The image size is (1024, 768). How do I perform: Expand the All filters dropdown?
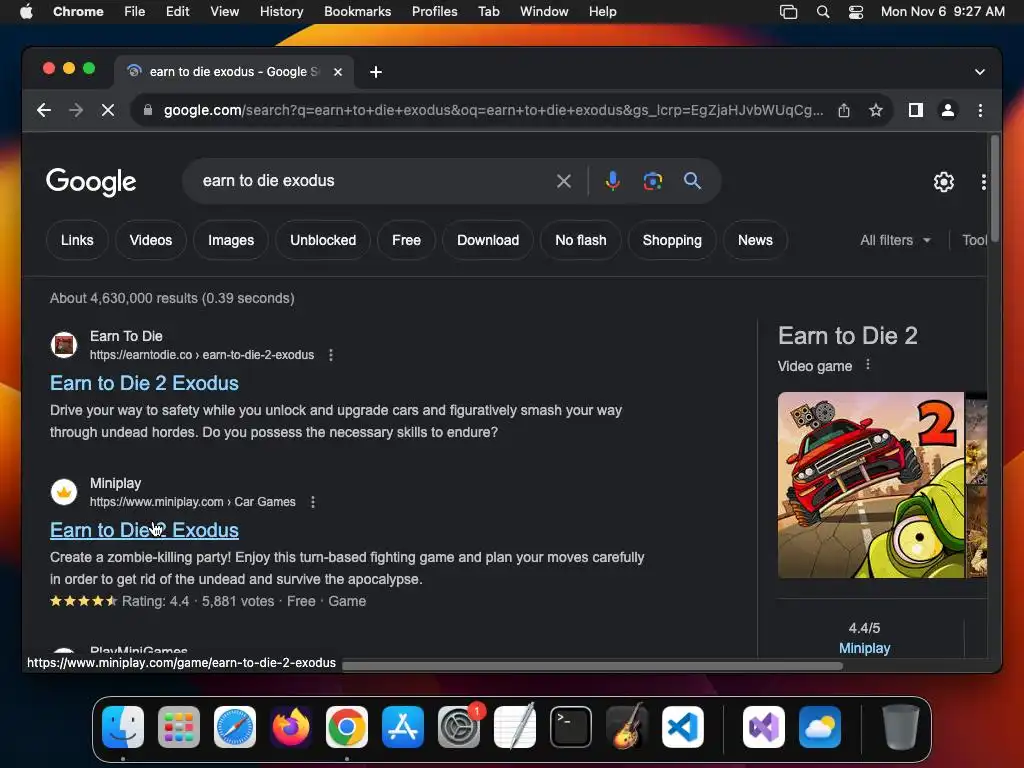tap(895, 240)
